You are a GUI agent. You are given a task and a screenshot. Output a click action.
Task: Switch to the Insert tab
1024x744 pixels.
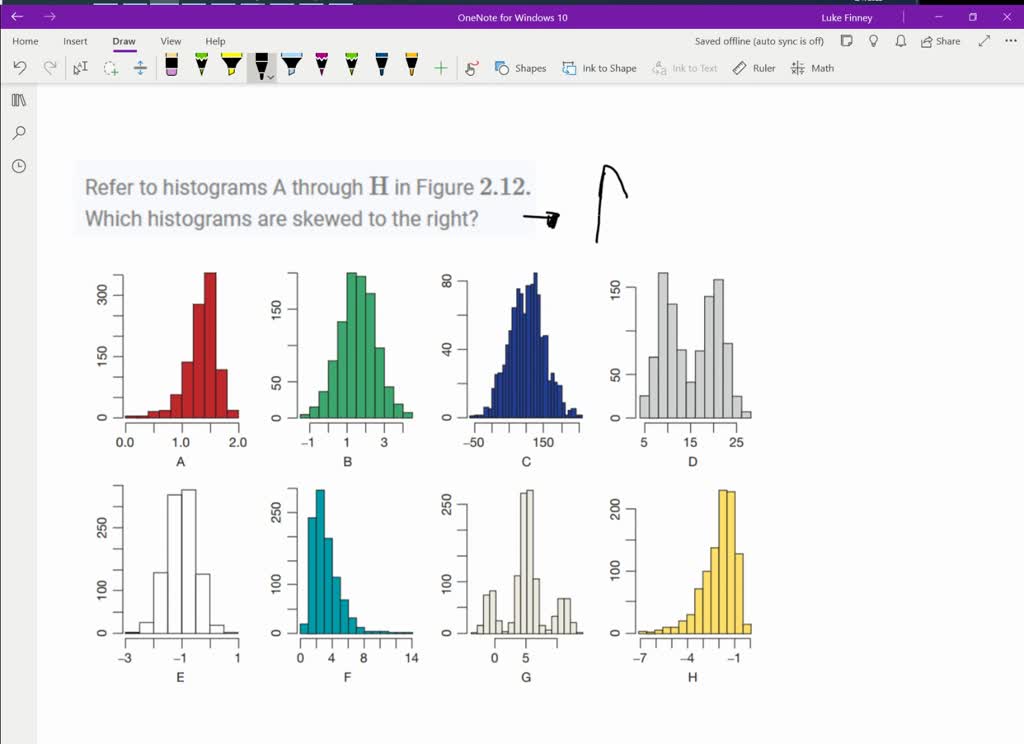pyautogui.click(x=75, y=41)
